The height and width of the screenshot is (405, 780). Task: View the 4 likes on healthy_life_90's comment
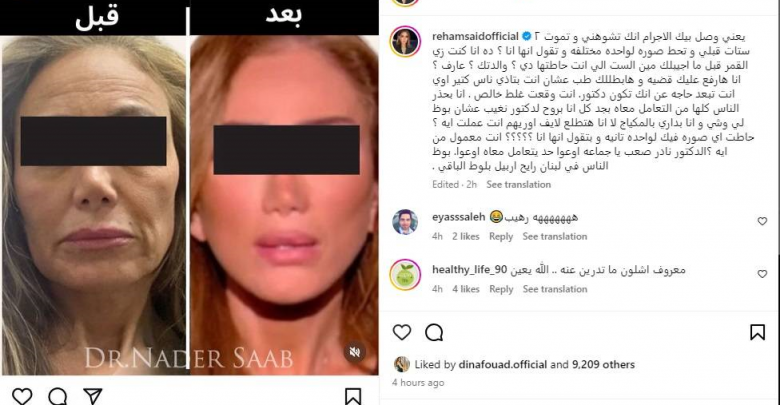(466, 289)
